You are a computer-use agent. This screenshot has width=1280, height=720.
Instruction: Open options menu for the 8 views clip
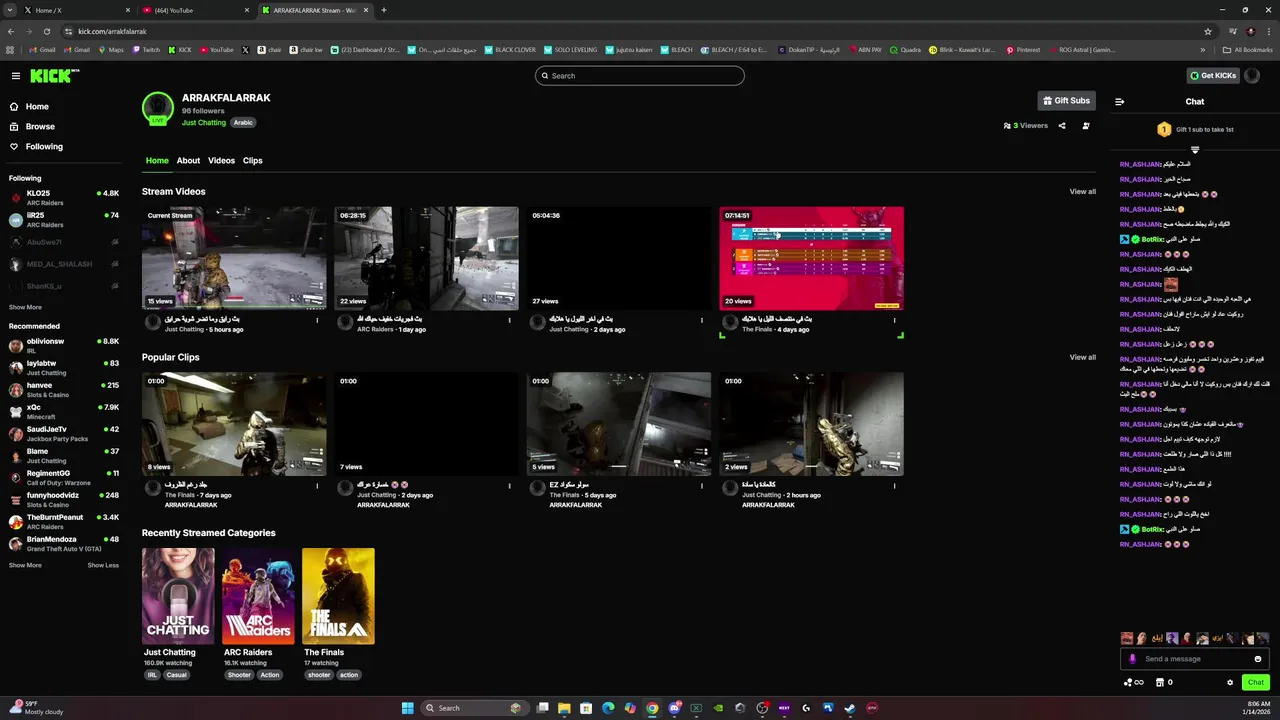(317, 487)
